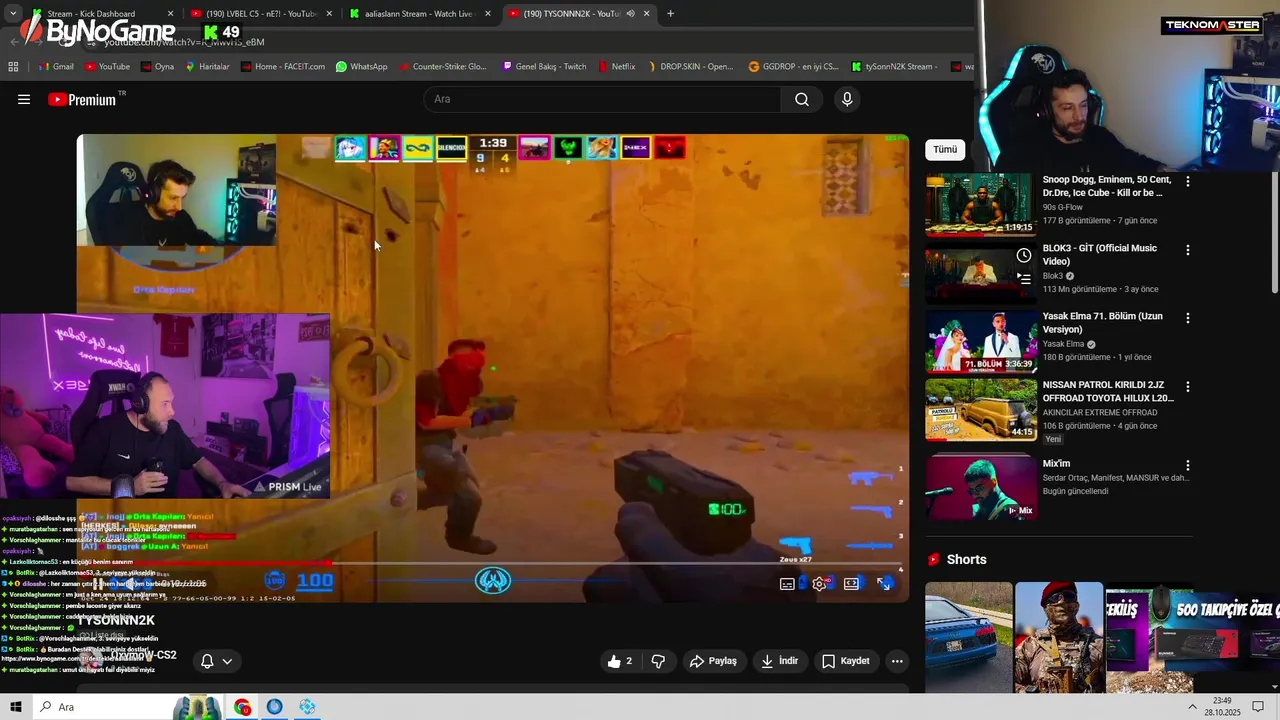Open Yasak Elma 71. Bölüm thumbnail
The image size is (1280, 720).
(x=981, y=341)
